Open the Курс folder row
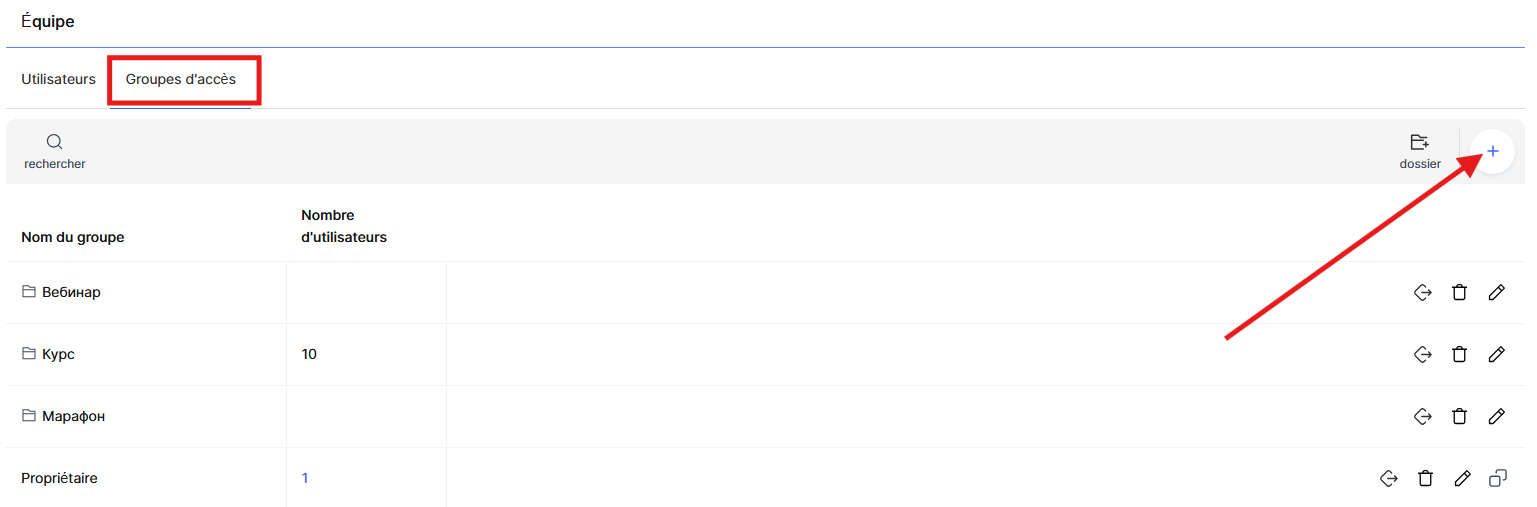This screenshot has width=1537, height=507. tap(58, 354)
